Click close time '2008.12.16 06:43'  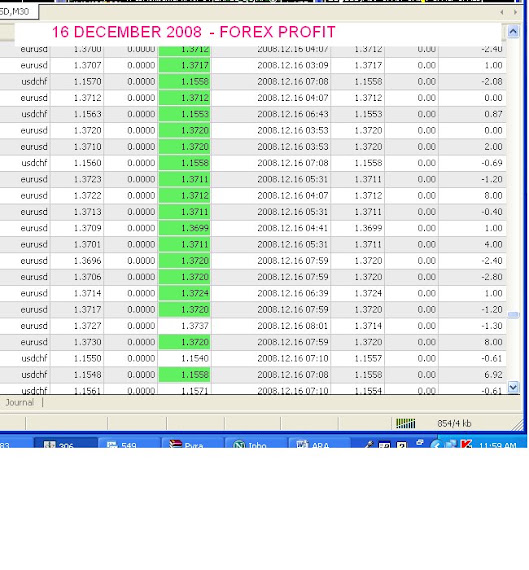(x=293, y=114)
